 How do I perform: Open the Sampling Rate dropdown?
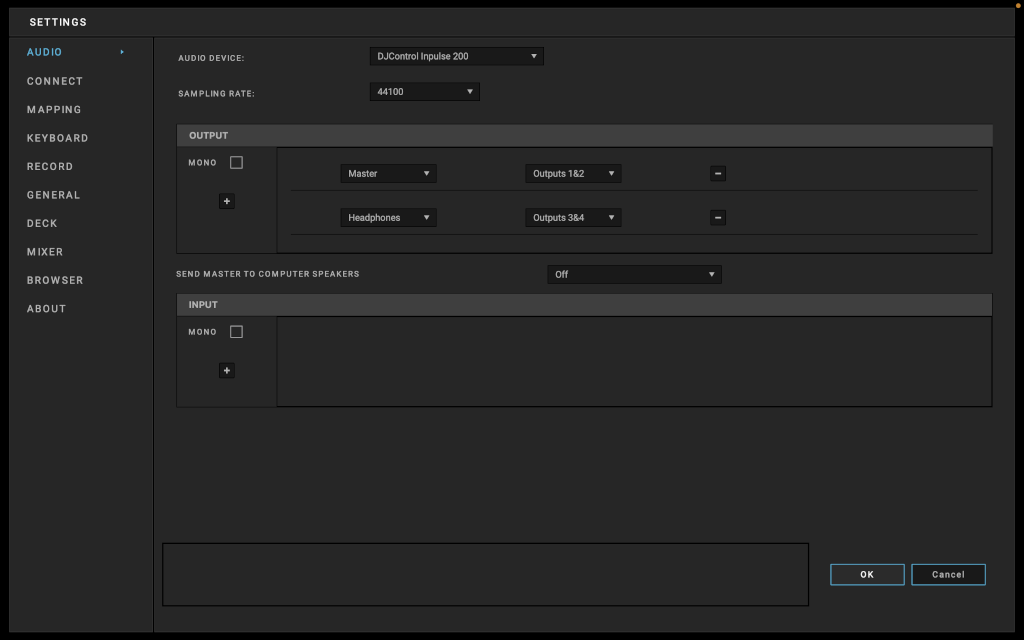(424, 92)
